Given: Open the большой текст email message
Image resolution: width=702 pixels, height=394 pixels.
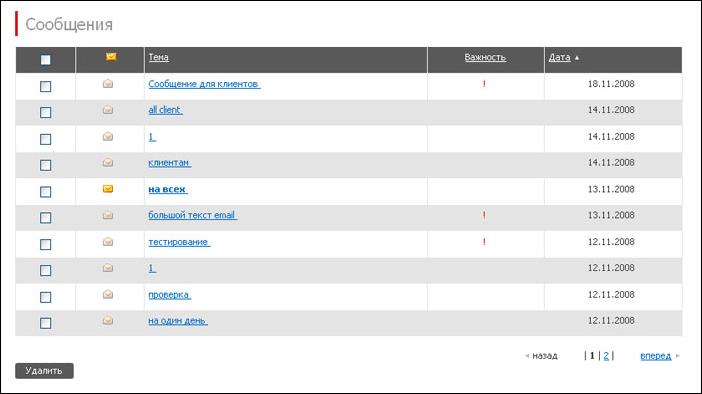Looking at the screenshot, I should (x=193, y=215).
